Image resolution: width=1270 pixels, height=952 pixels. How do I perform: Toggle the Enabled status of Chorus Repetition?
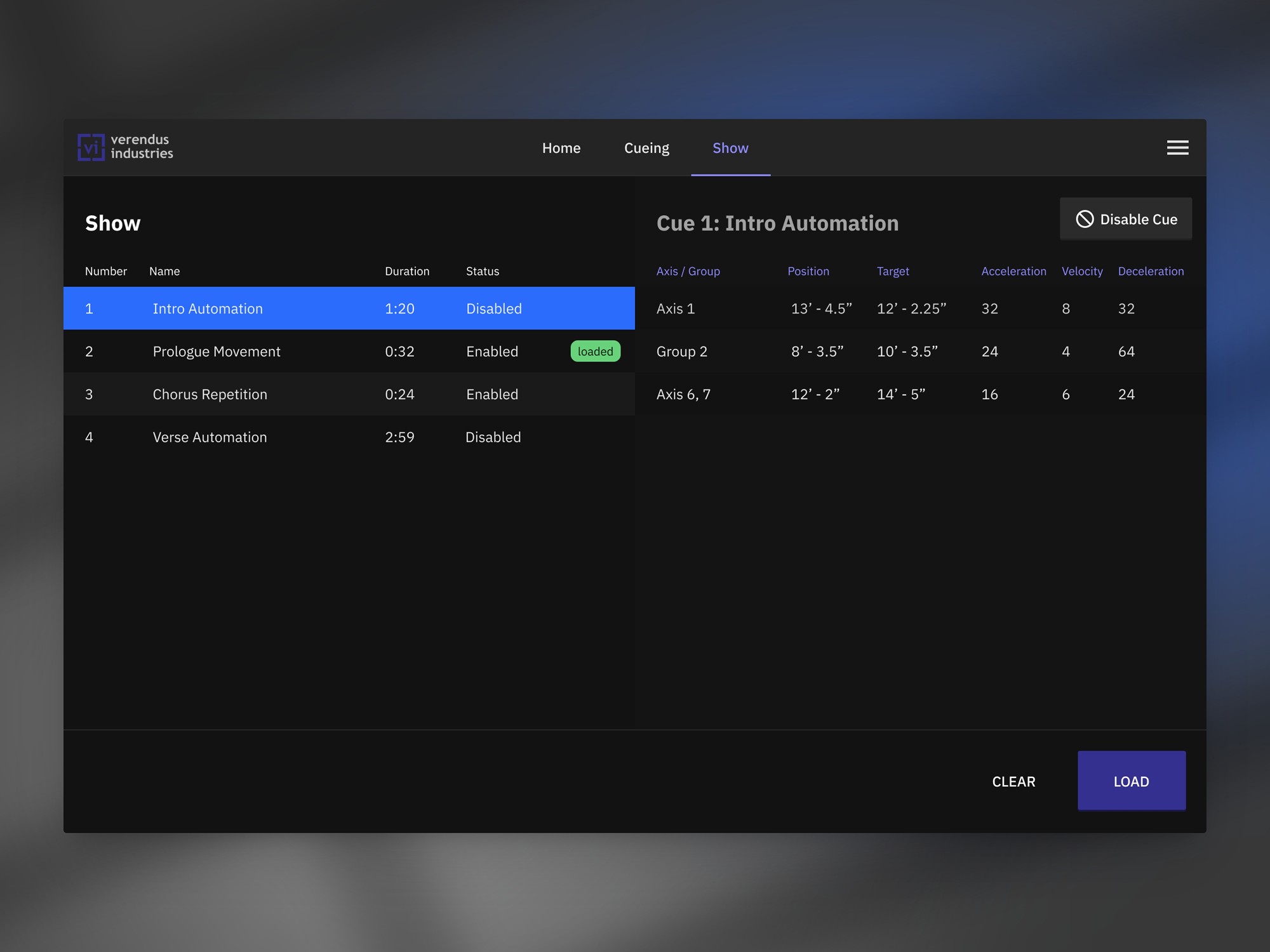click(492, 393)
